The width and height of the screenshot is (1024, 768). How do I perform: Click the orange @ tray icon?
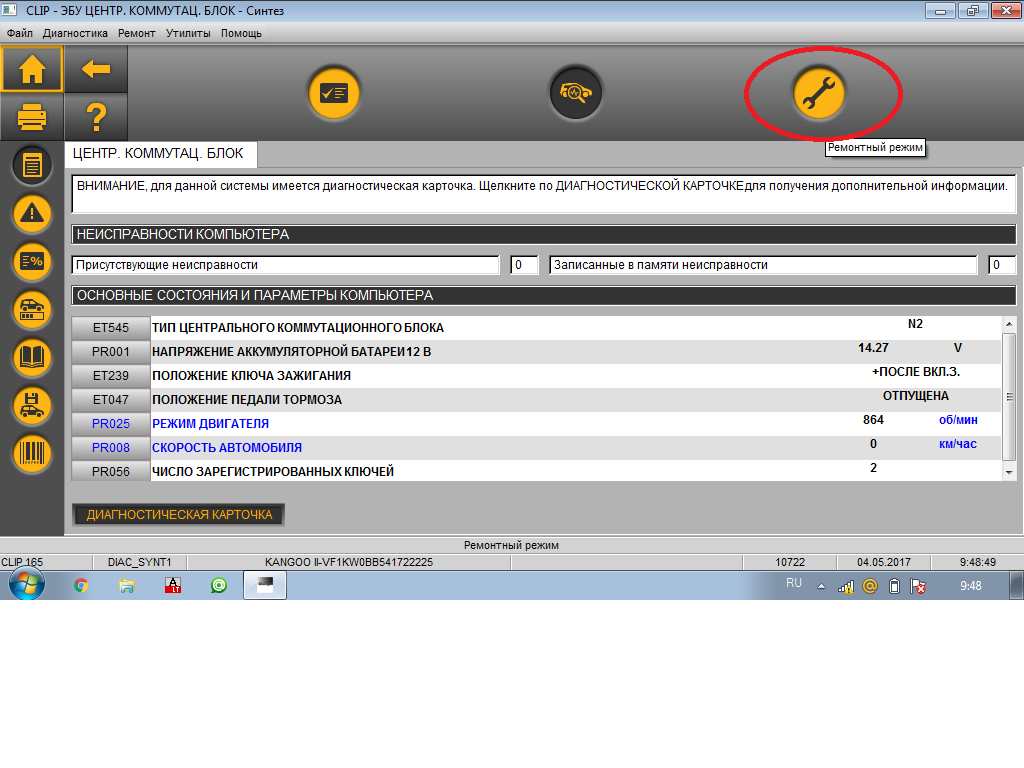tap(870, 586)
